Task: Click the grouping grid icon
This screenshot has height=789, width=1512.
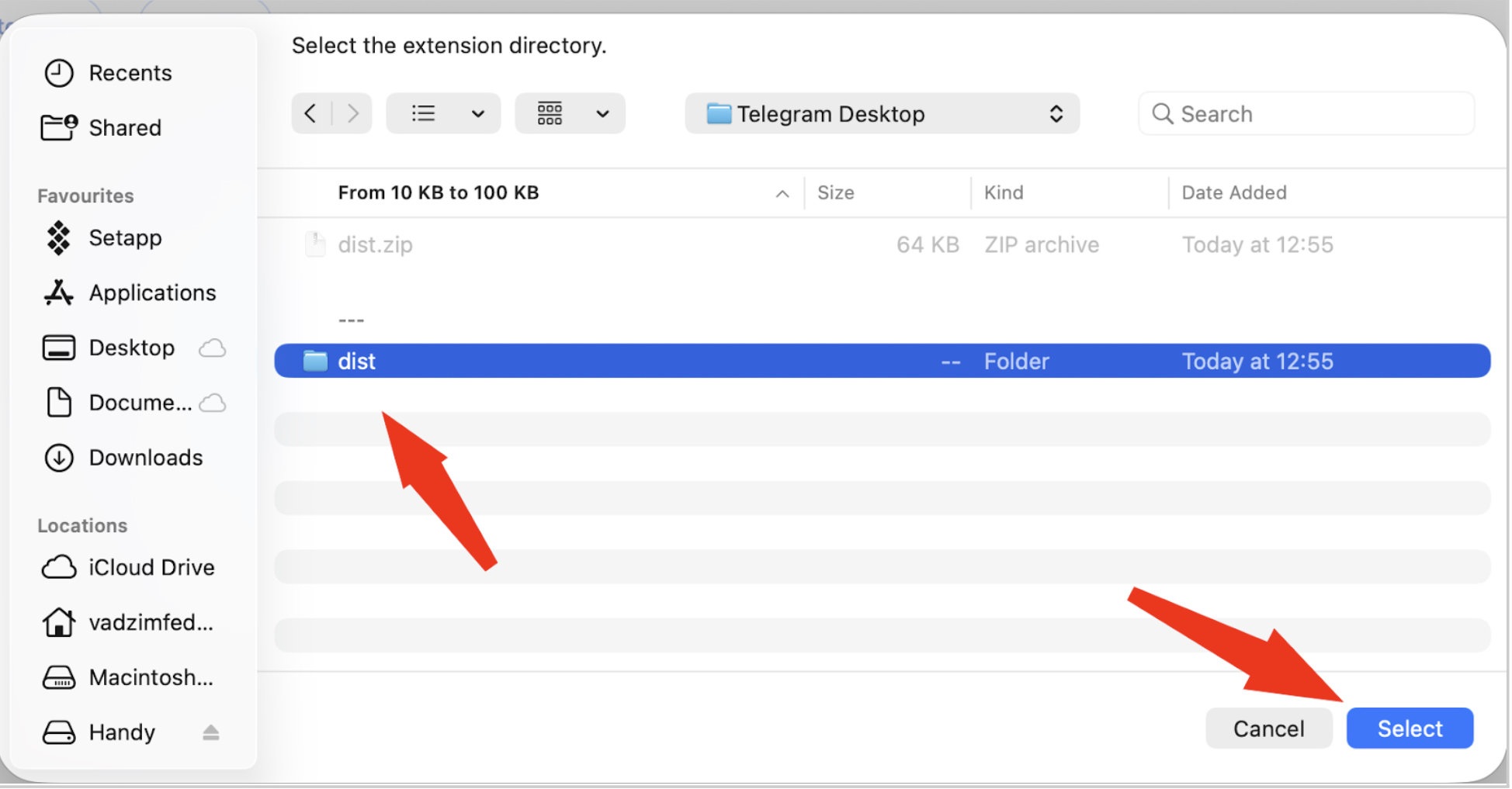Action: [550, 113]
